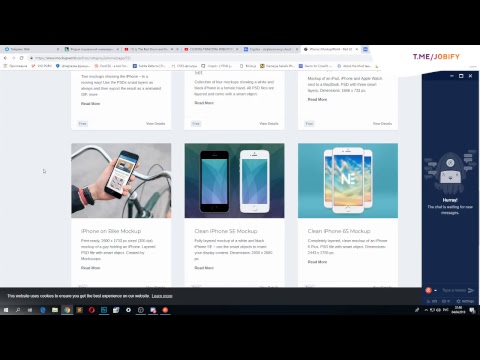Go back with the browser back arrow
480x360 pixels.
tap(5, 58)
